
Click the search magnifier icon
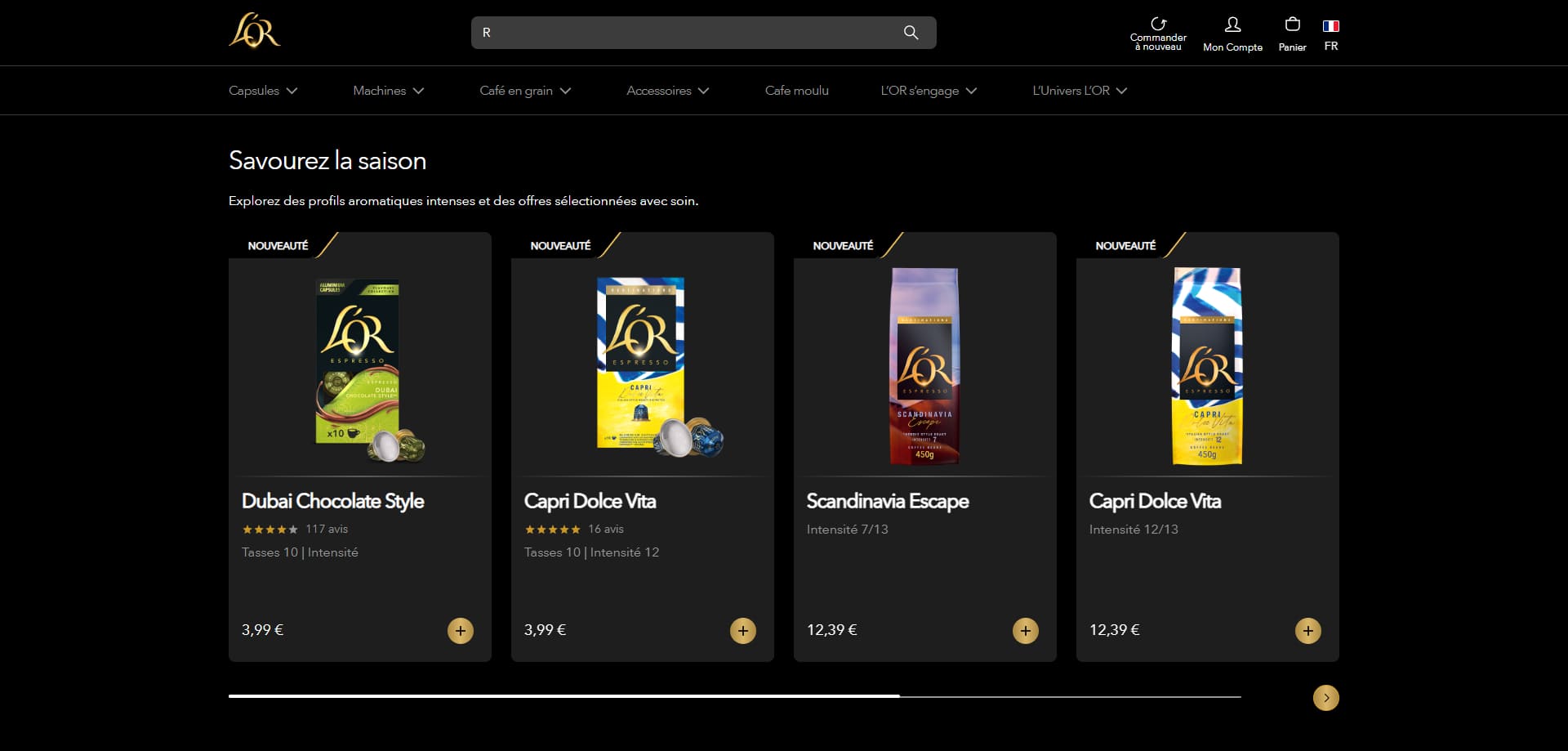pyautogui.click(x=911, y=33)
